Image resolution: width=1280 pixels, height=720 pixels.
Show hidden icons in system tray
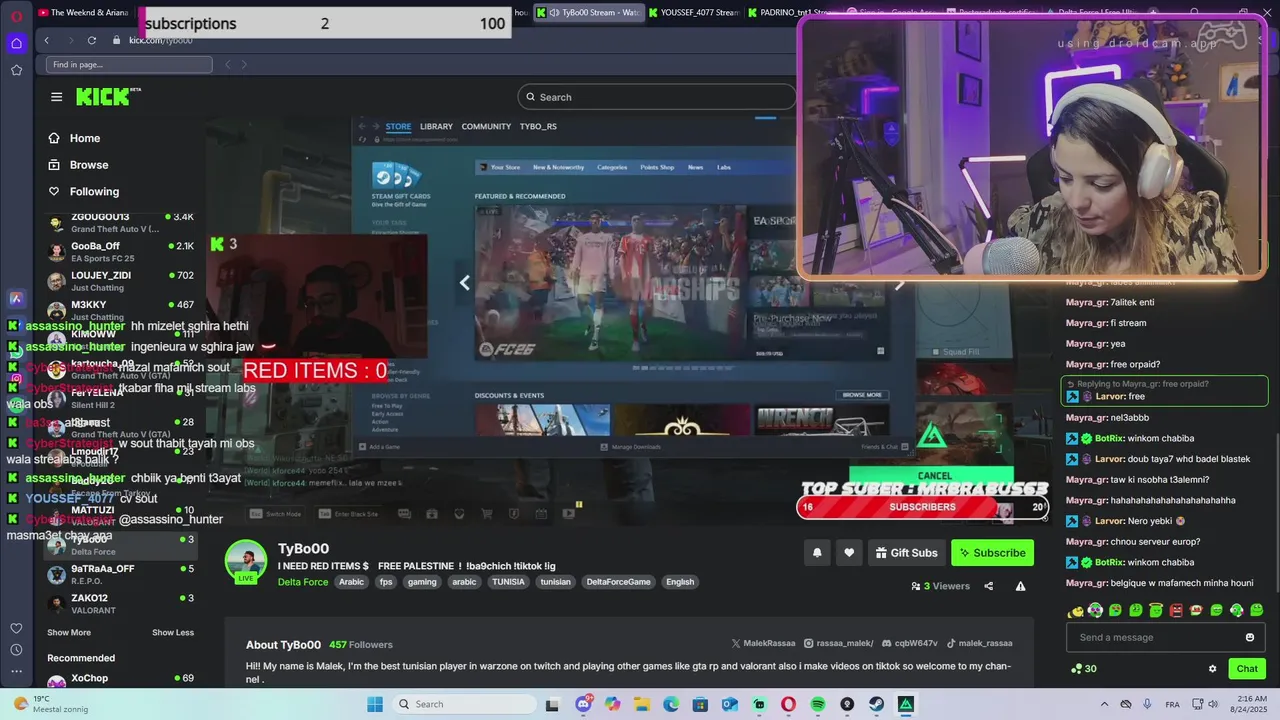(1104, 704)
